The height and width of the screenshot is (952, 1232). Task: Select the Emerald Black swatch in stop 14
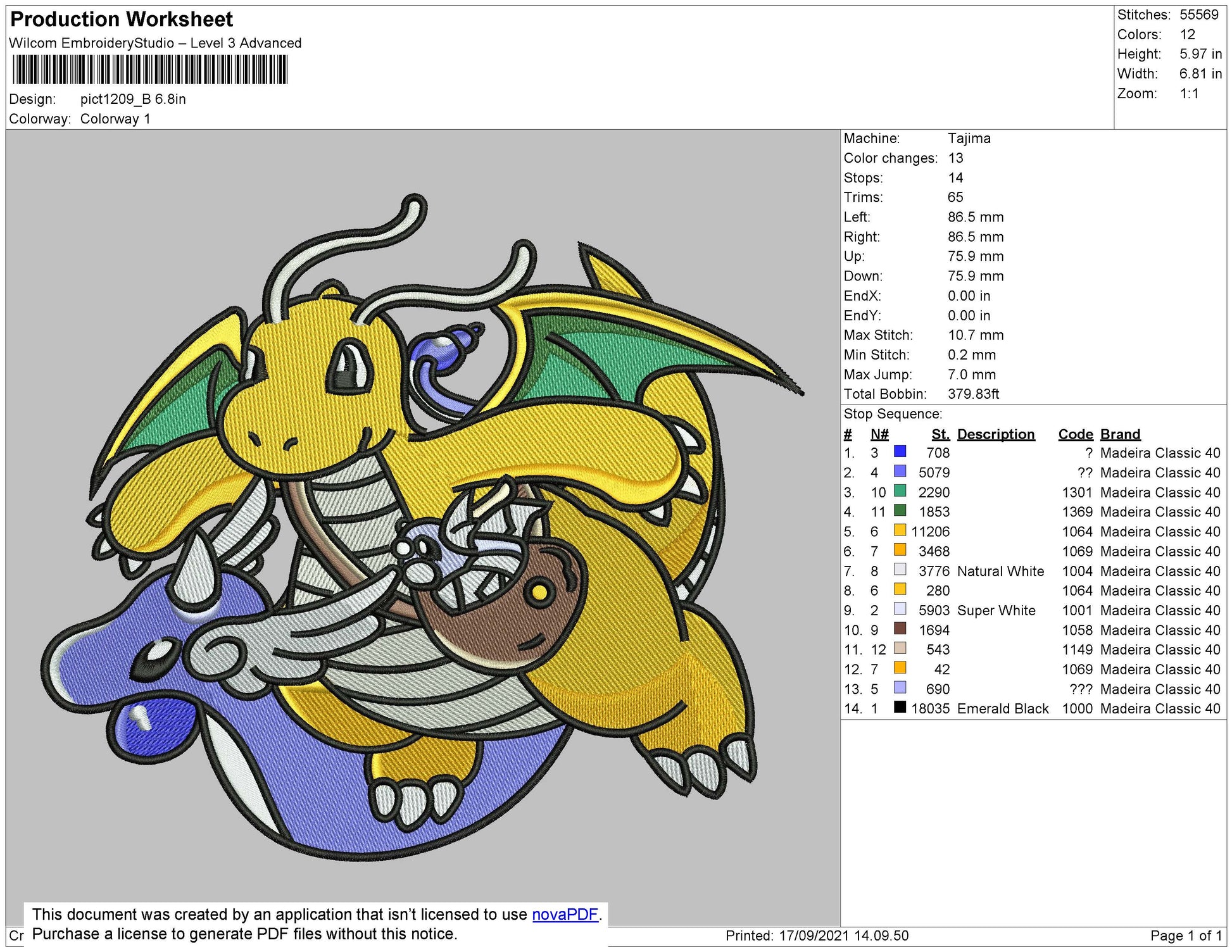point(900,708)
